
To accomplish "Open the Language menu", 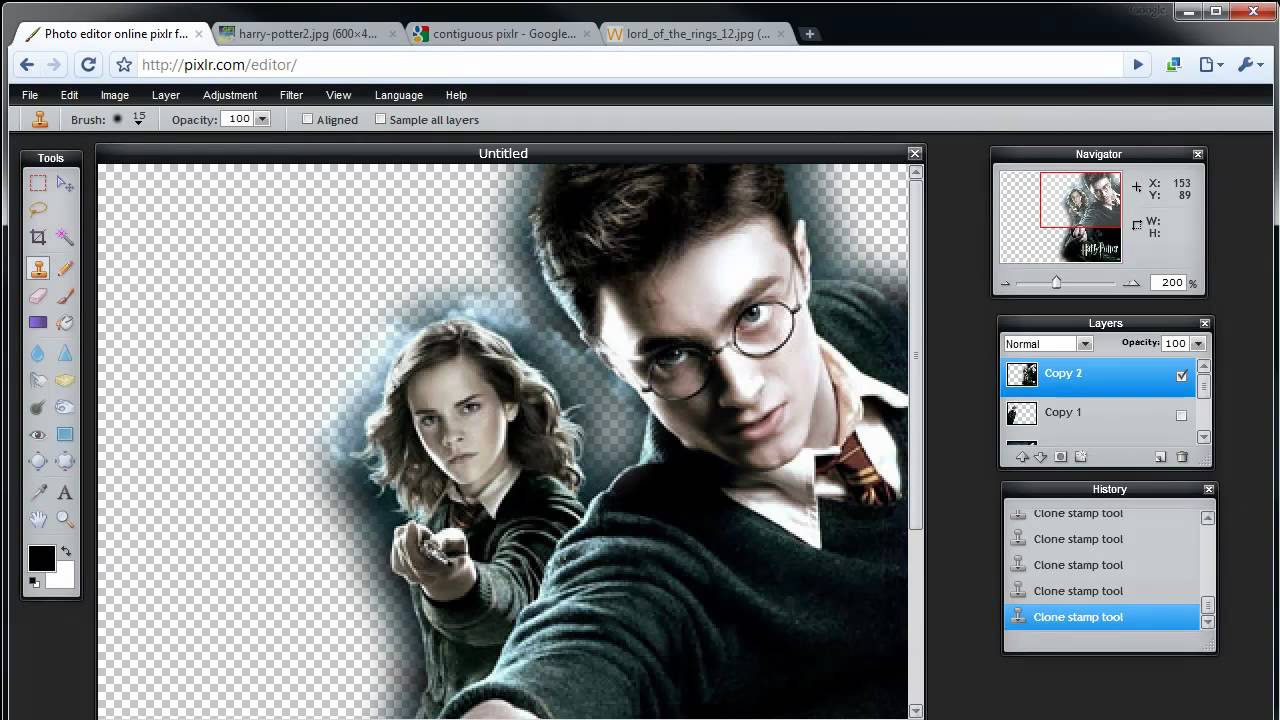I will coord(399,95).
